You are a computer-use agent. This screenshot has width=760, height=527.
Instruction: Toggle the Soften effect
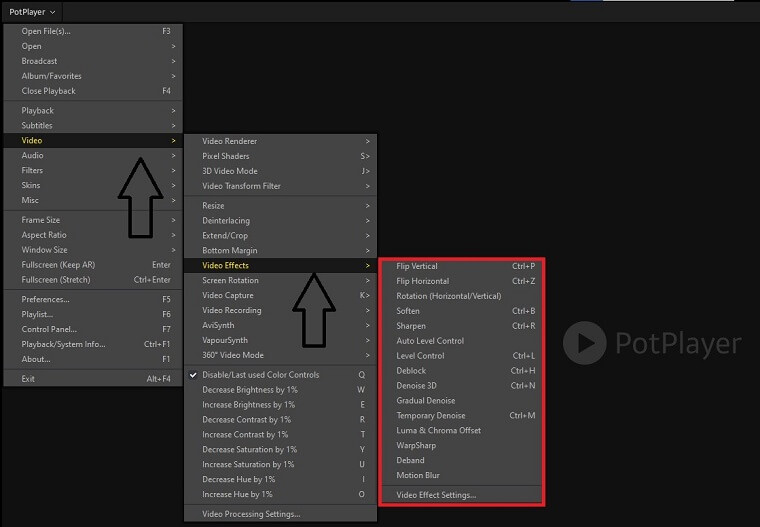[462, 311]
